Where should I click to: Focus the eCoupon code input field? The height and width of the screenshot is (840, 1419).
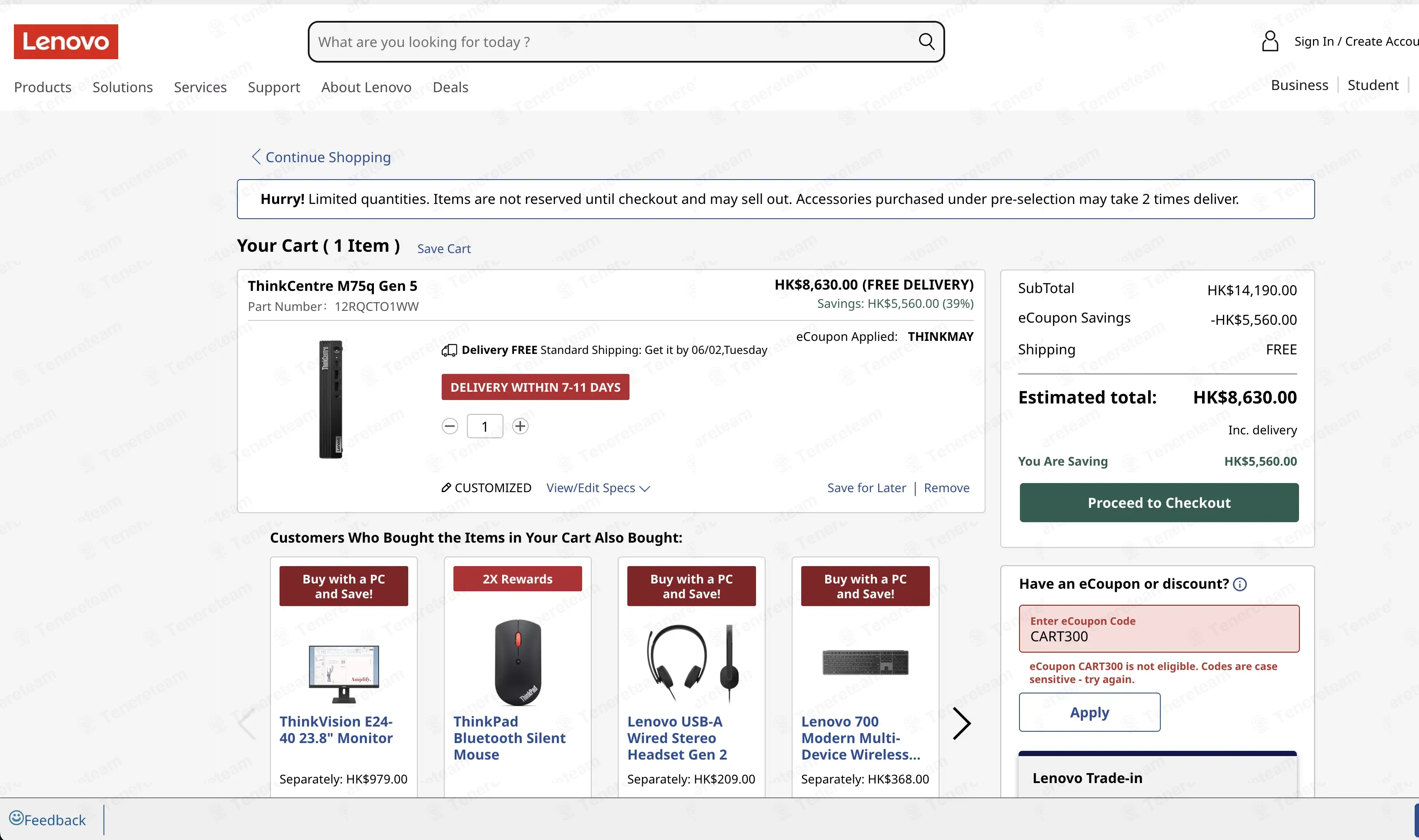(x=1159, y=629)
